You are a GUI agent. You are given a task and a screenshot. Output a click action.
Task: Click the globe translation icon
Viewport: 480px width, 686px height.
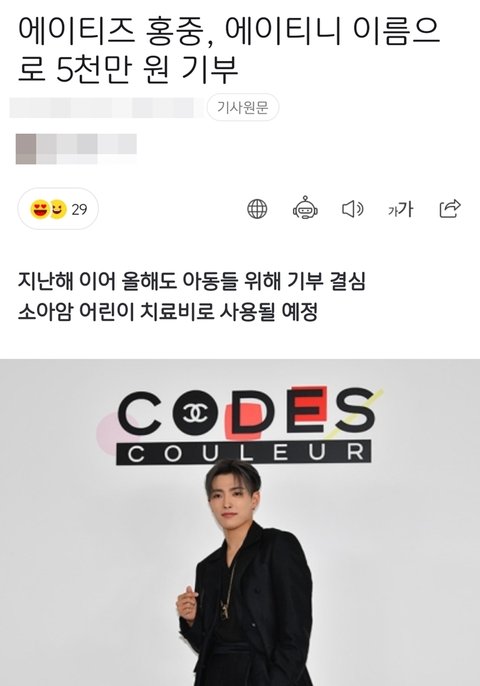(257, 209)
